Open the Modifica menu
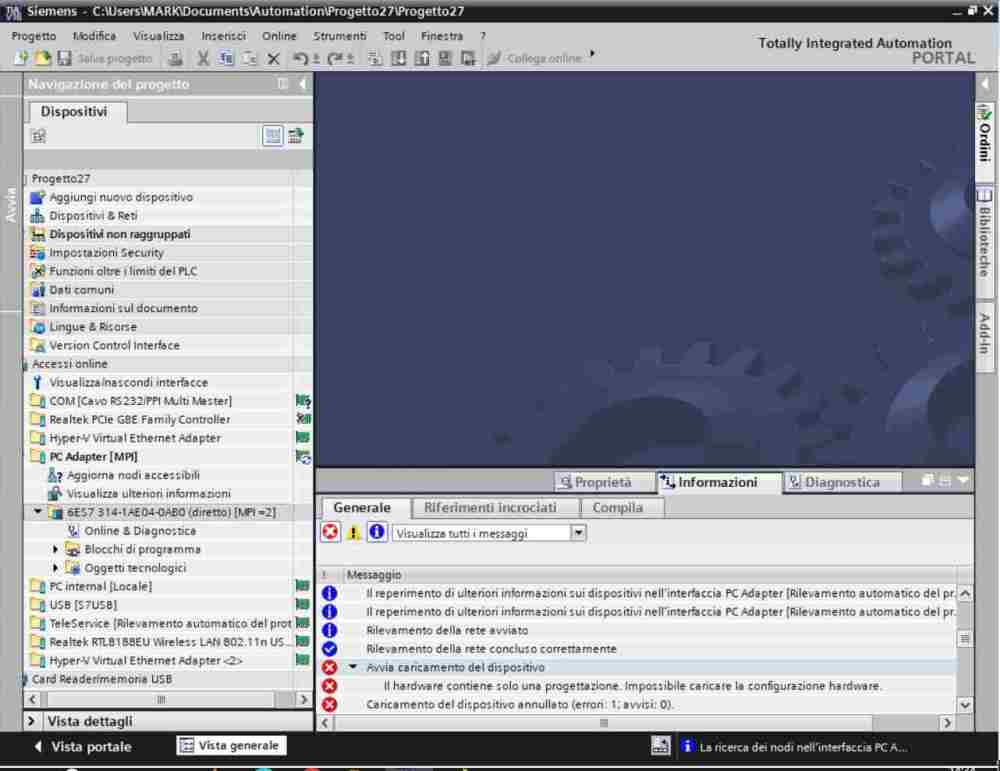Image resolution: width=1000 pixels, height=771 pixels. [x=94, y=36]
